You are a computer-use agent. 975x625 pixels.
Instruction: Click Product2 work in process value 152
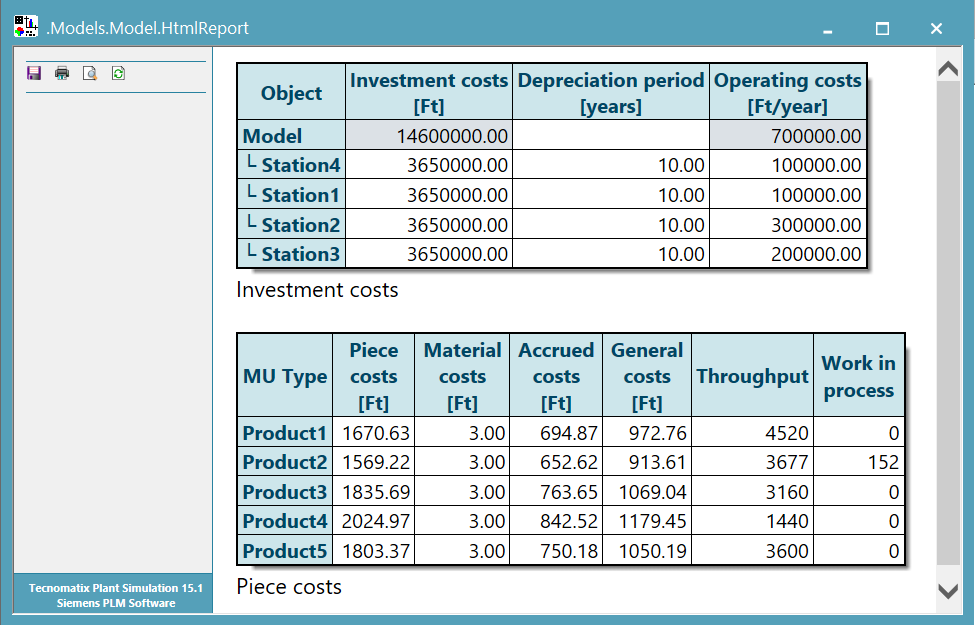pos(883,463)
